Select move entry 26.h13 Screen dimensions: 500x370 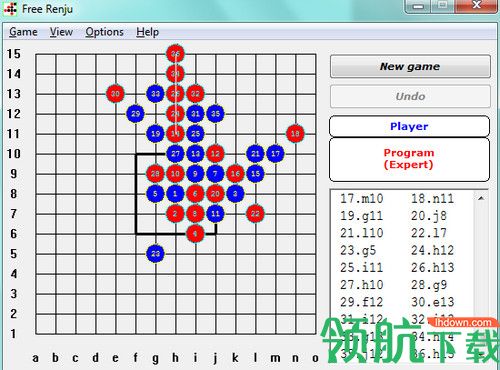click(x=432, y=268)
